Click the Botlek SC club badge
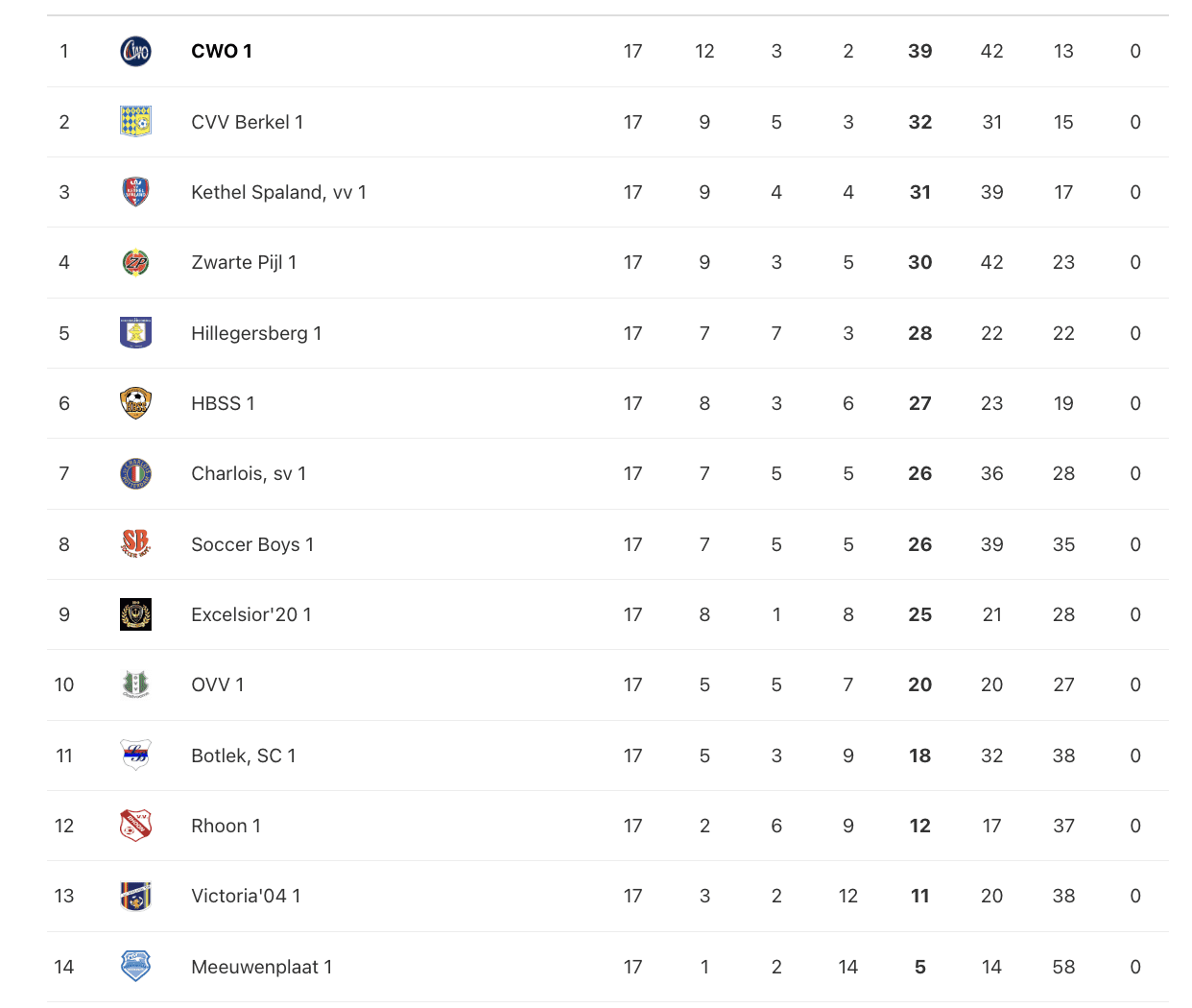The width and height of the screenshot is (1192, 1008). (135, 756)
